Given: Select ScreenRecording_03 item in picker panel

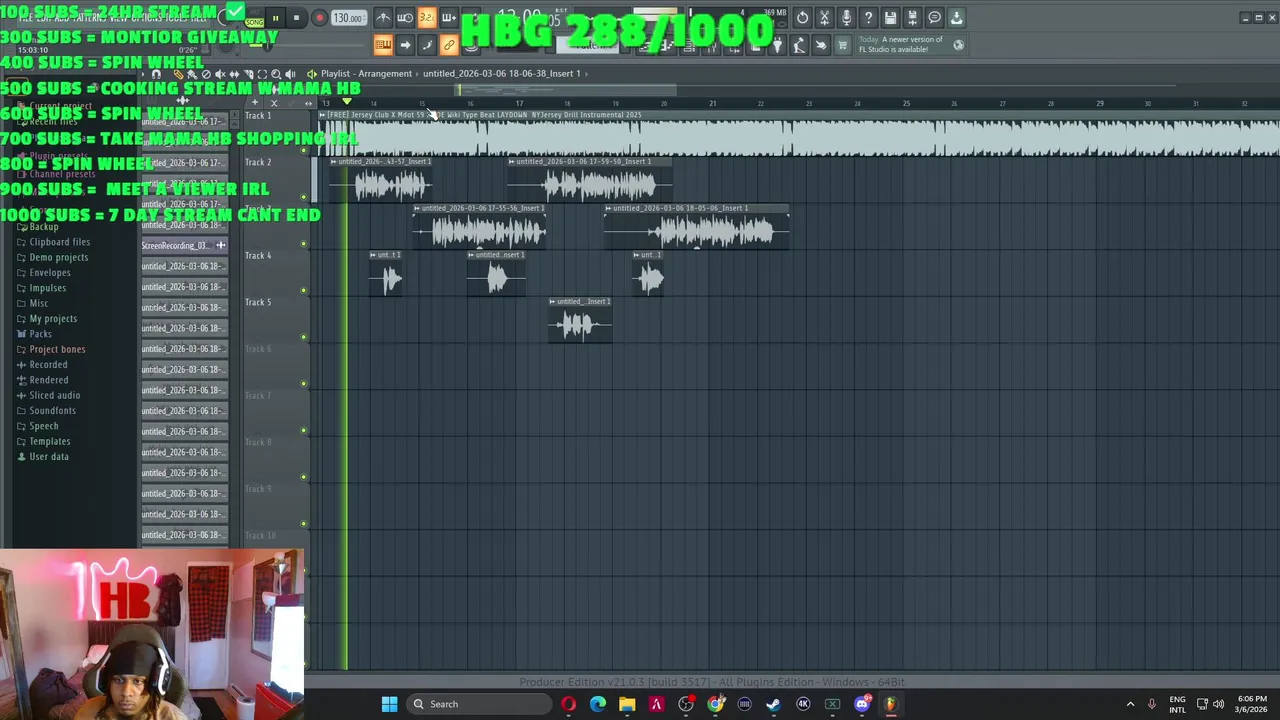Looking at the screenshot, I should [184, 245].
